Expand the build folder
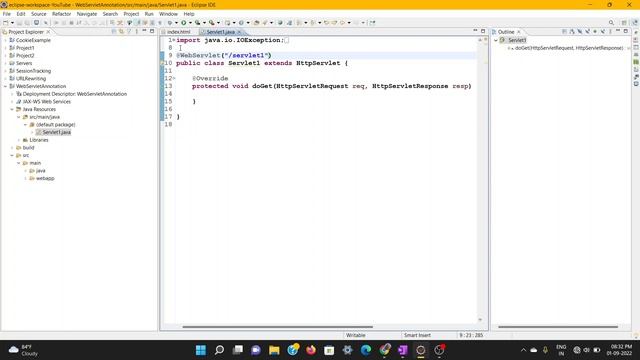The width and height of the screenshot is (640, 360). pyautogui.click(x=12, y=147)
